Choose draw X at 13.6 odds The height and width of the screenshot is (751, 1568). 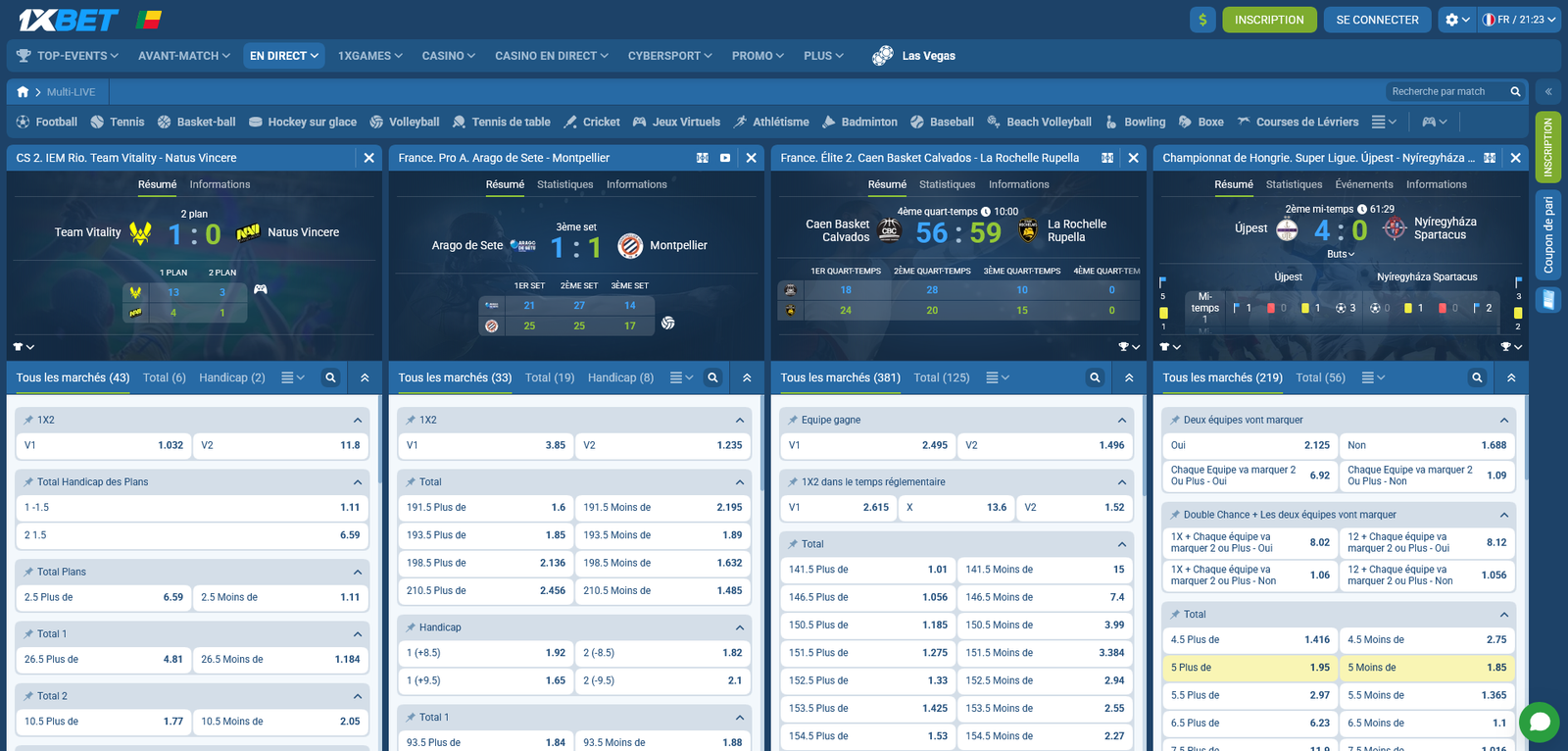pyautogui.click(x=956, y=507)
